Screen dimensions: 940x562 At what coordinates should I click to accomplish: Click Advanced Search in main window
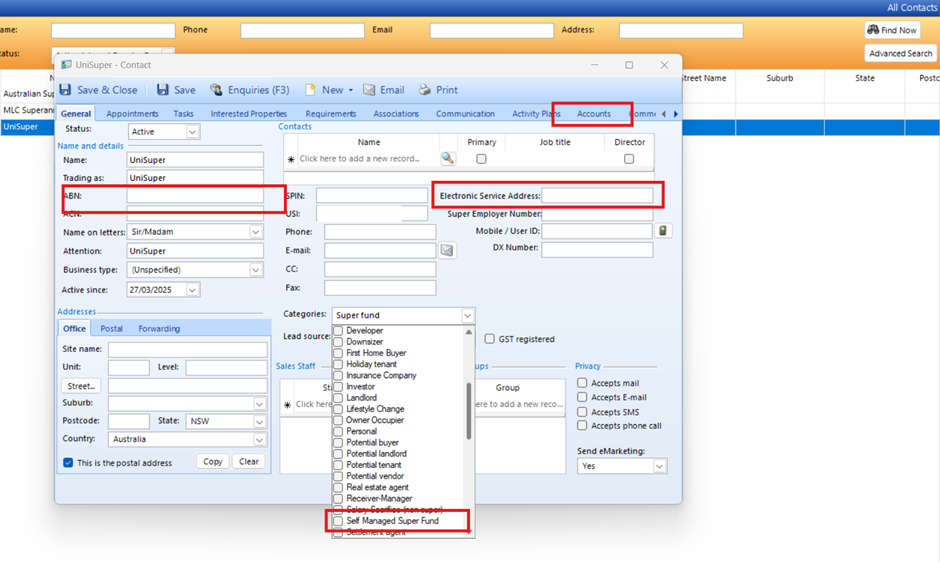click(900, 53)
